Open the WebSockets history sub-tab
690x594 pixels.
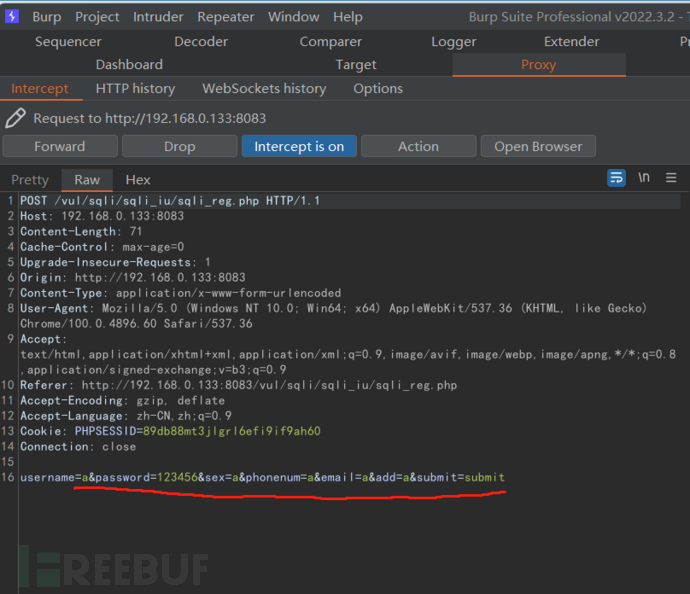(264, 88)
